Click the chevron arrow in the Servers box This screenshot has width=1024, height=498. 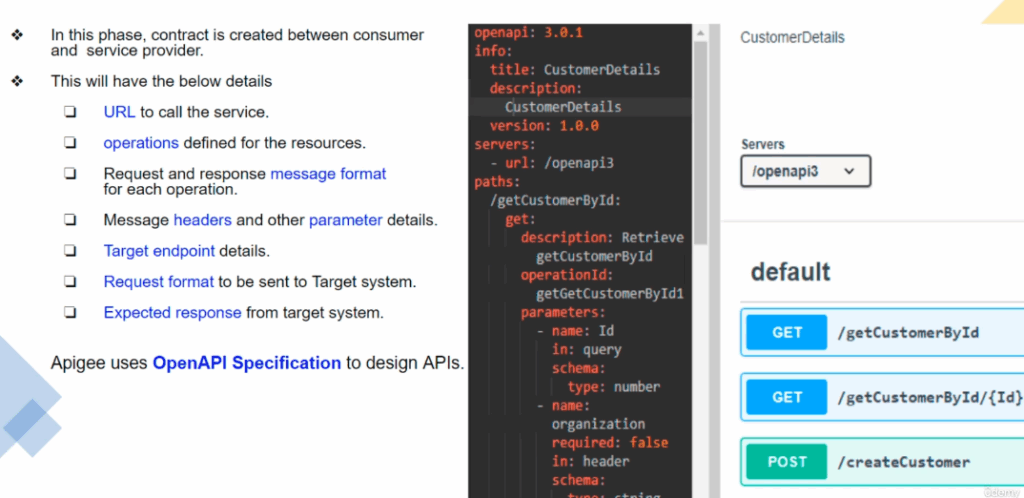coord(849,171)
